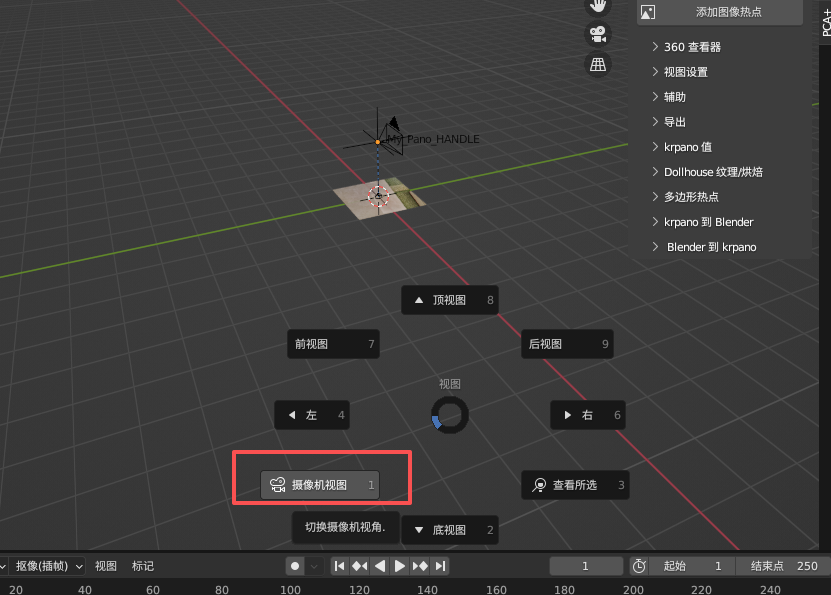Click the 结束点 end frame field
Screen dimensions: 831x595
point(784,566)
